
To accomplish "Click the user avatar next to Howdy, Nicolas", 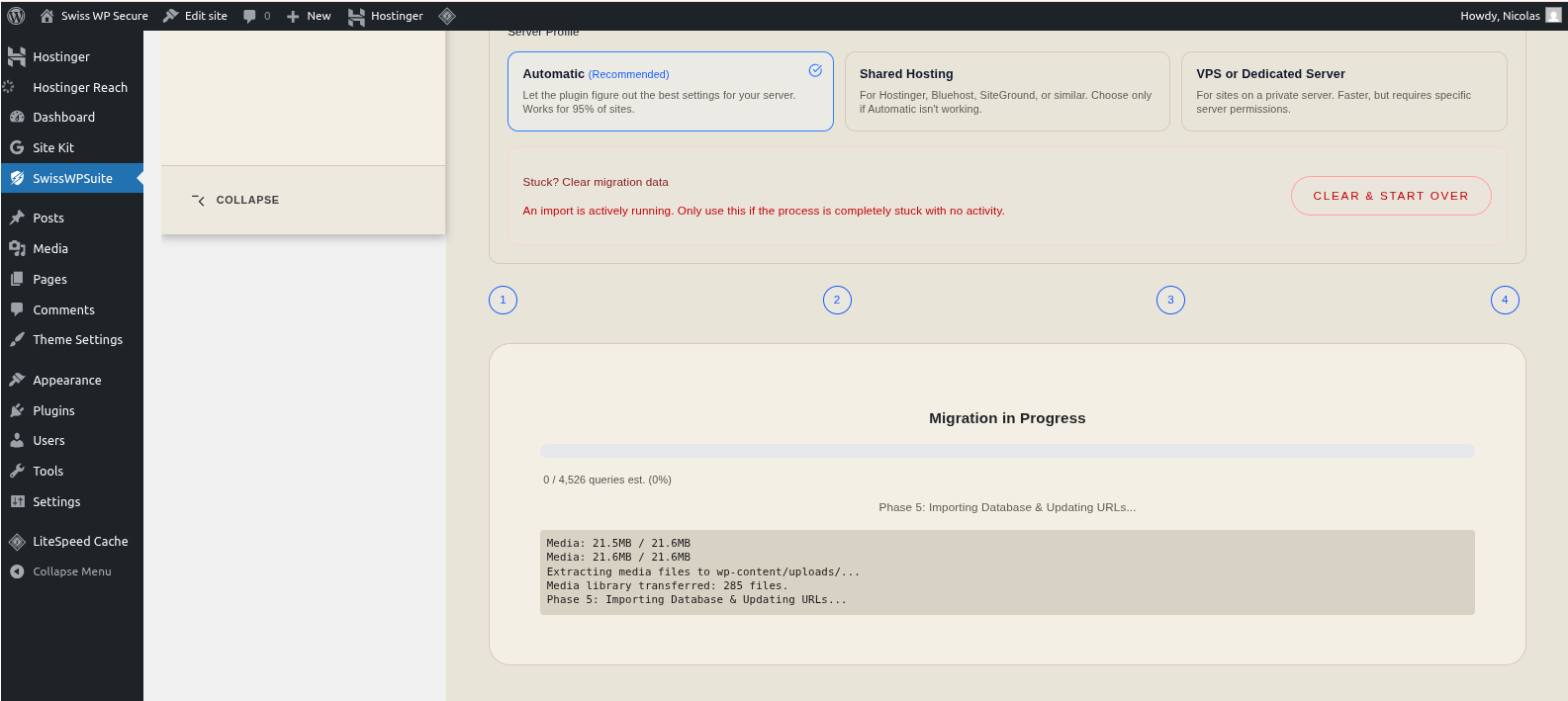I will (1553, 16).
